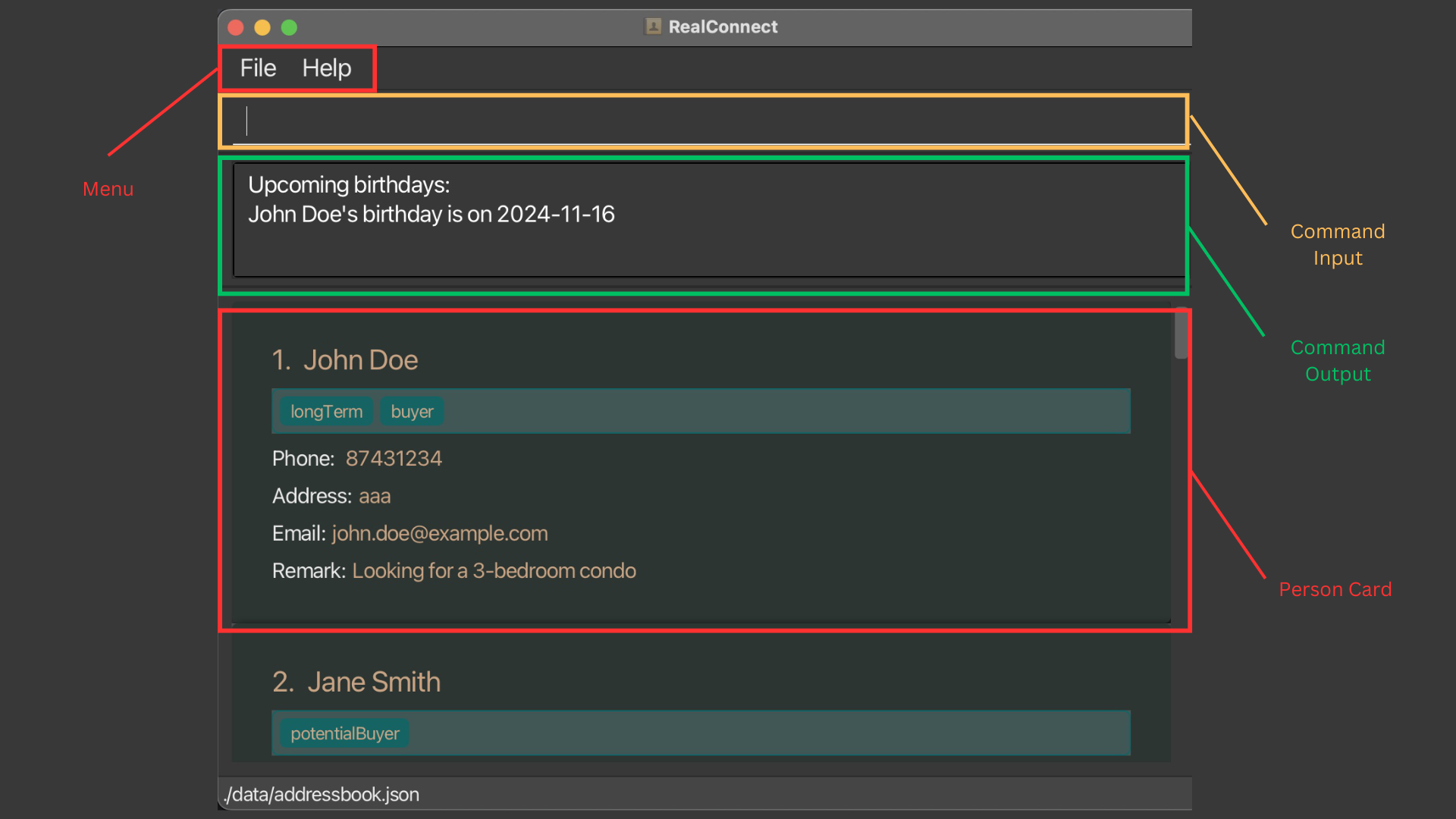1456x819 pixels.
Task: Click John Doe's address field
Action: 375,496
